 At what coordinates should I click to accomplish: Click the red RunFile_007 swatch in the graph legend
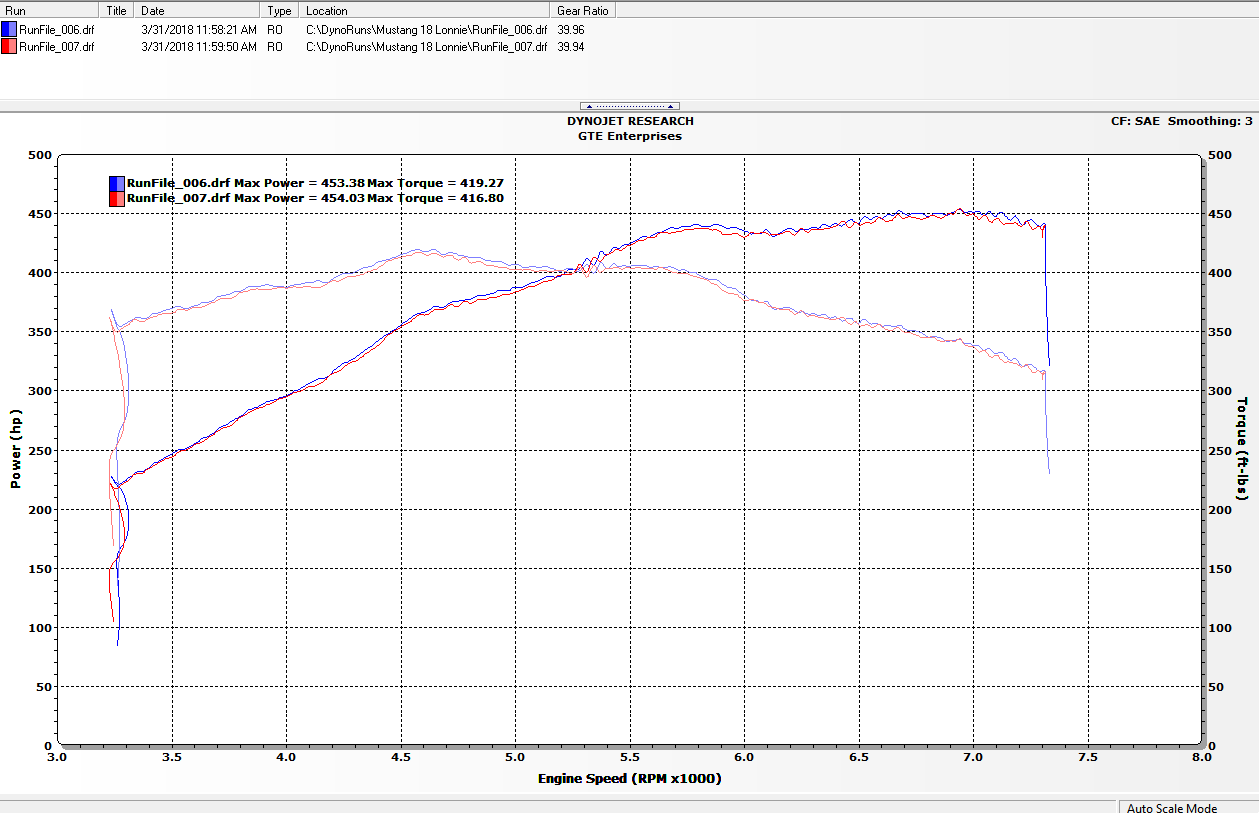[x=117, y=198]
